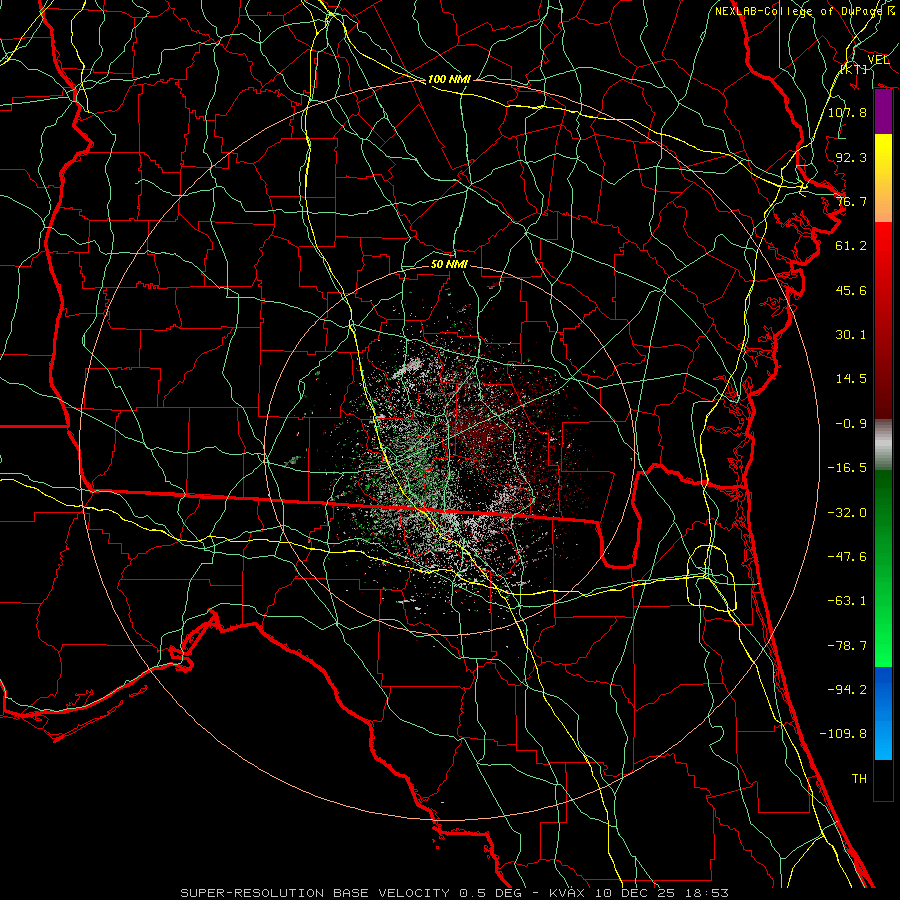Click the "50 NMI" range ring label
Screen dimensions: 900x900
coord(449,264)
